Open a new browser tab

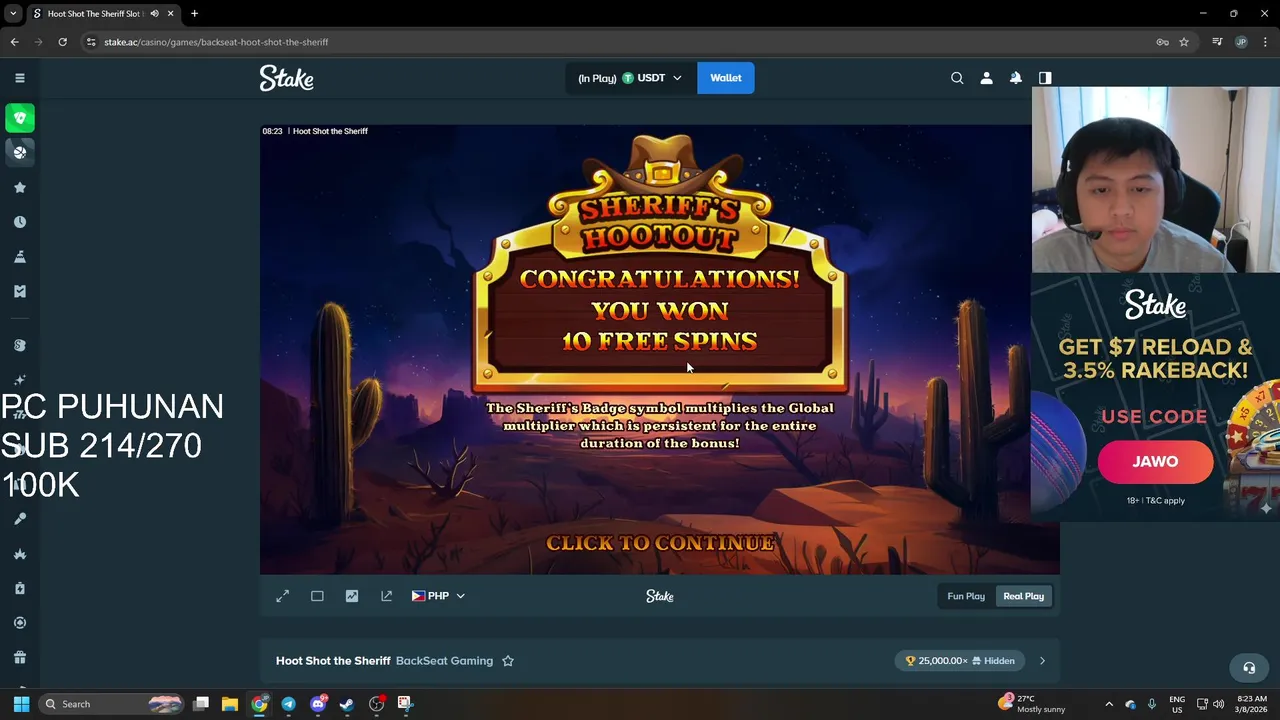194,14
